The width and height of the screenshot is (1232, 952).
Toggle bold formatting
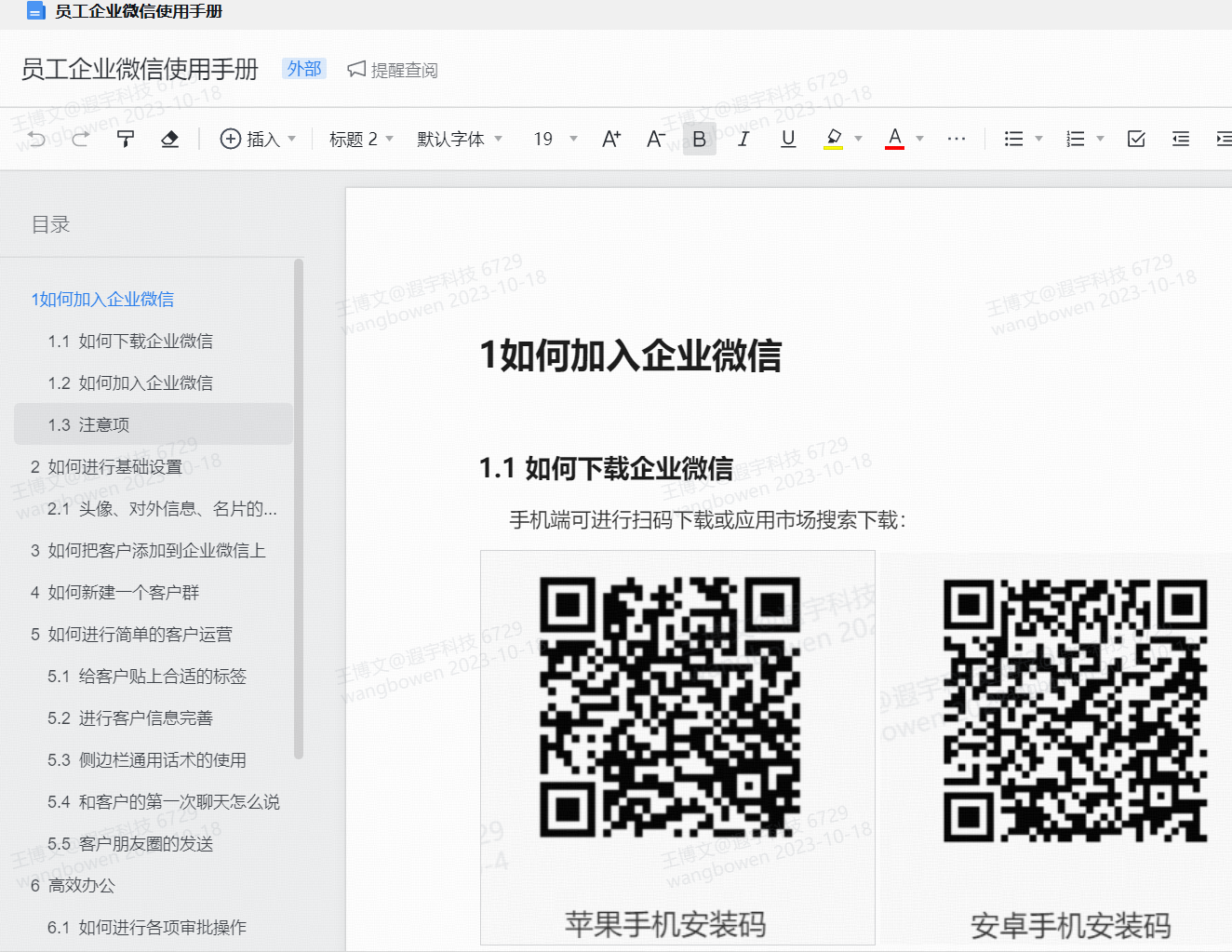700,139
